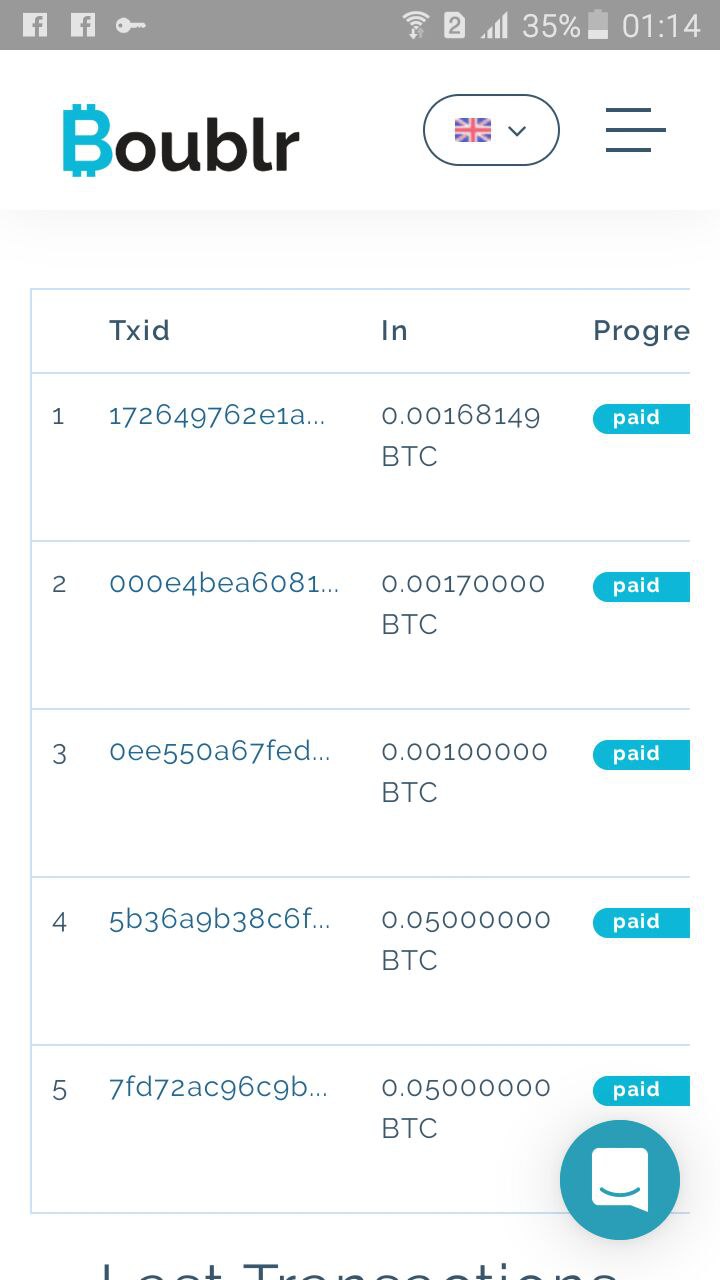
Task: Tap the VPN key status icon
Action: [130, 25]
